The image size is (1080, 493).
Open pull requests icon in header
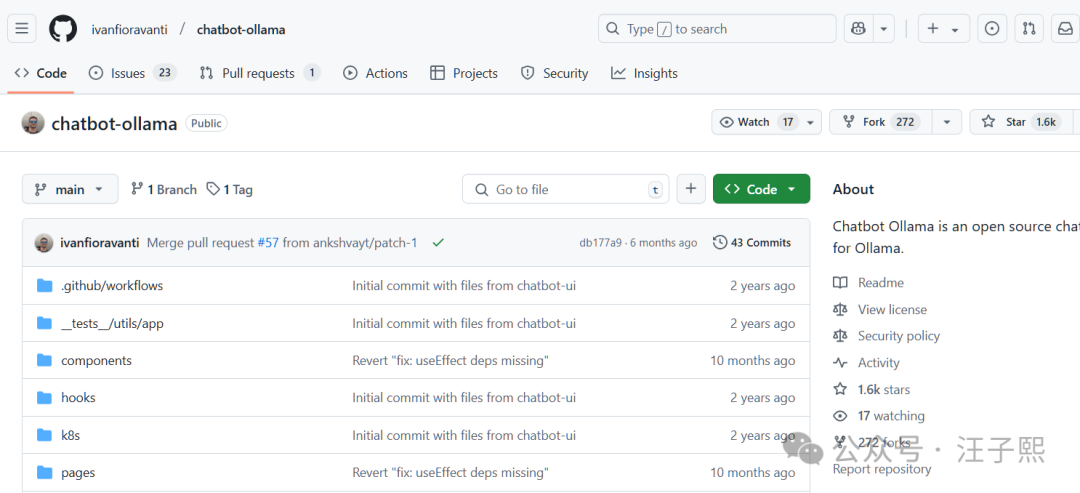(1029, 29)
